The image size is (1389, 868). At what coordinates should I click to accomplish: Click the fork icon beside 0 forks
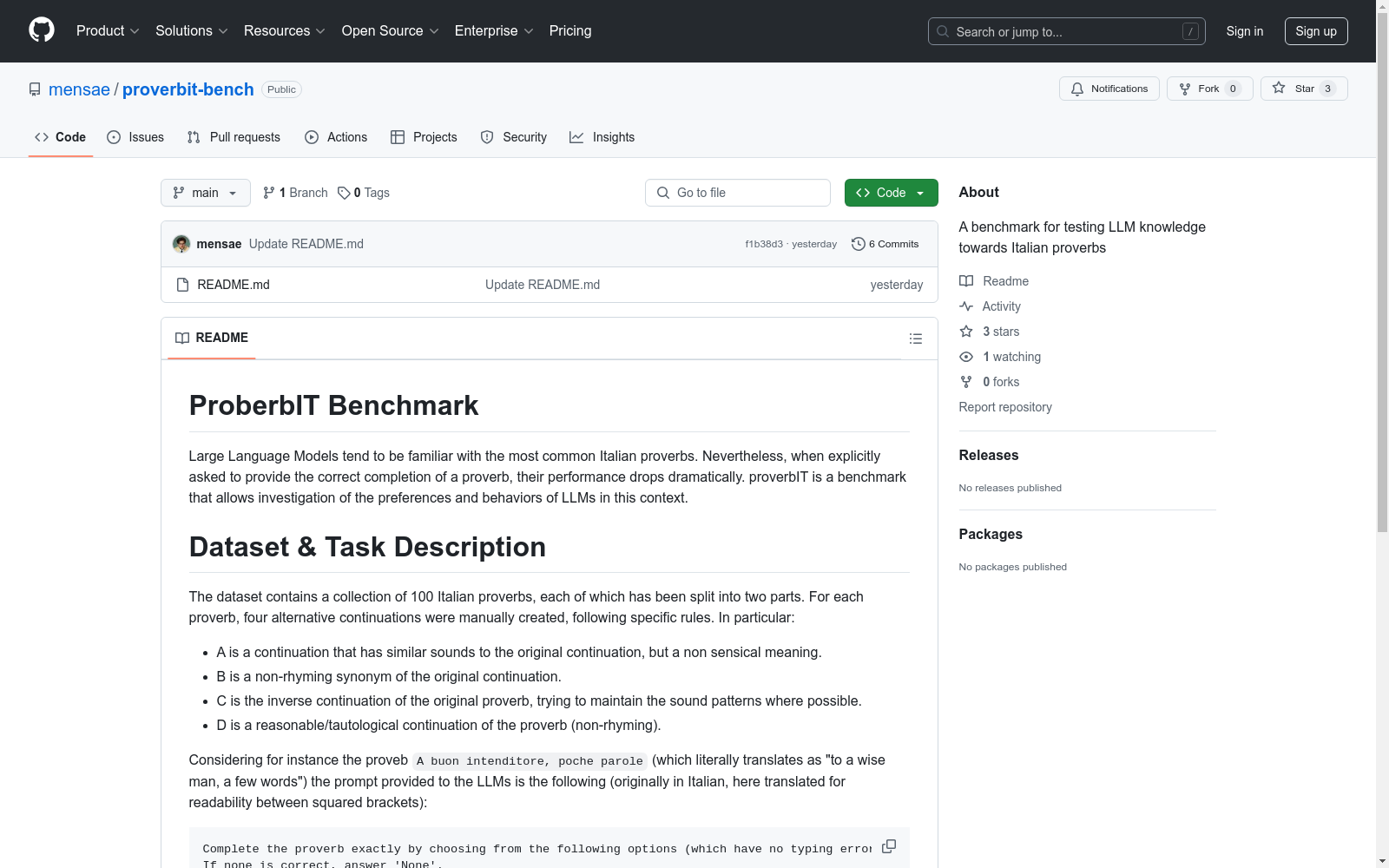click(966, 382)
